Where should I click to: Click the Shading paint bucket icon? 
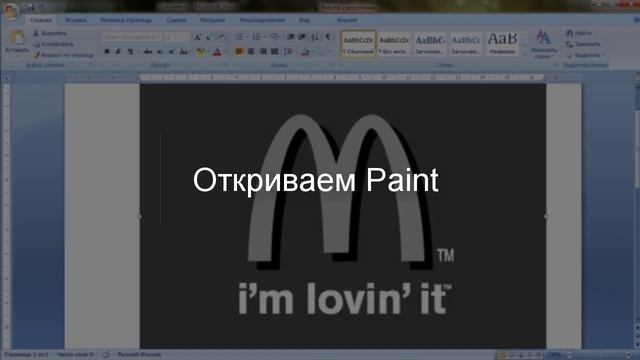[x=305, y=52]
